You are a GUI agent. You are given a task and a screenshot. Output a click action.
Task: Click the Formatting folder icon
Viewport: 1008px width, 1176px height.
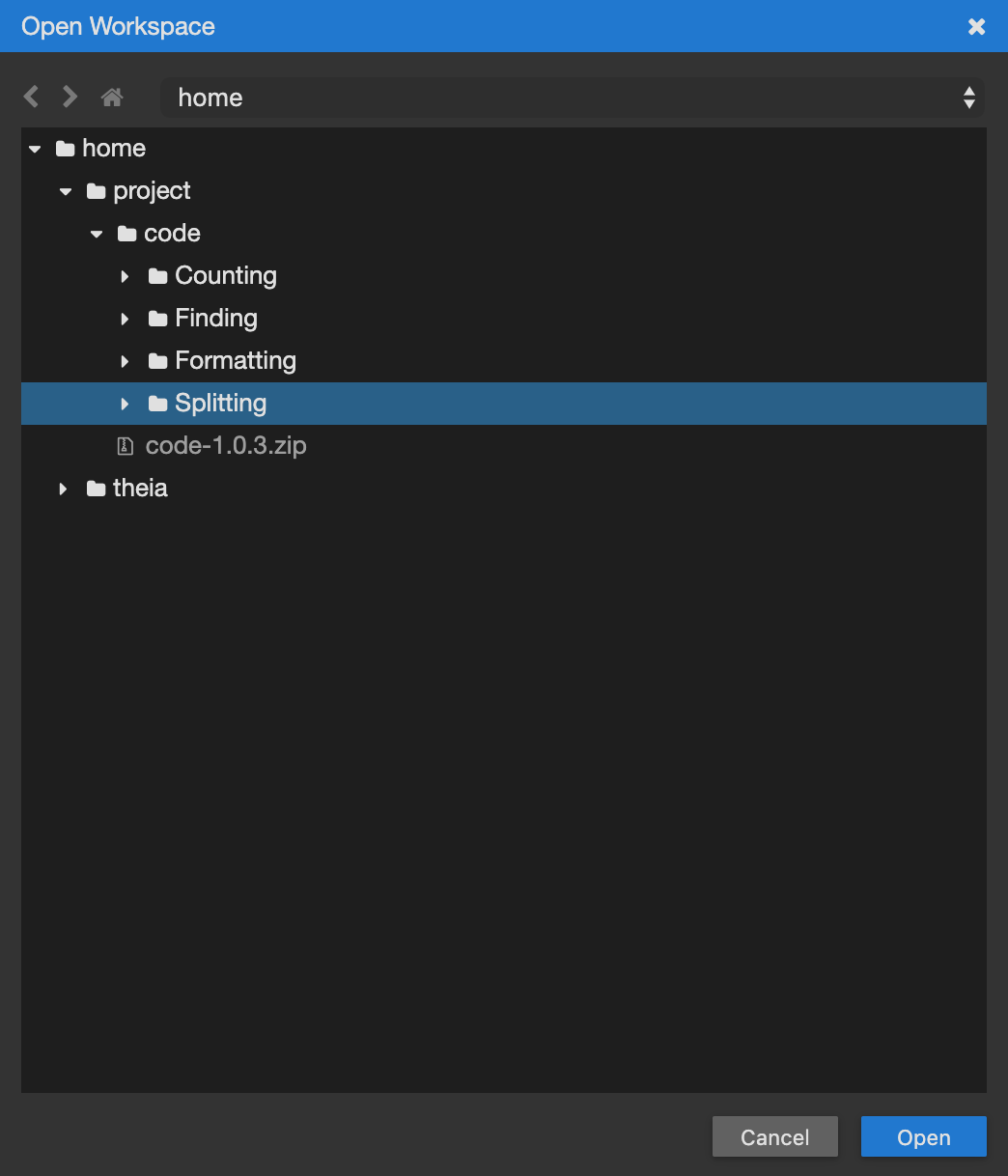pos(158,362)
